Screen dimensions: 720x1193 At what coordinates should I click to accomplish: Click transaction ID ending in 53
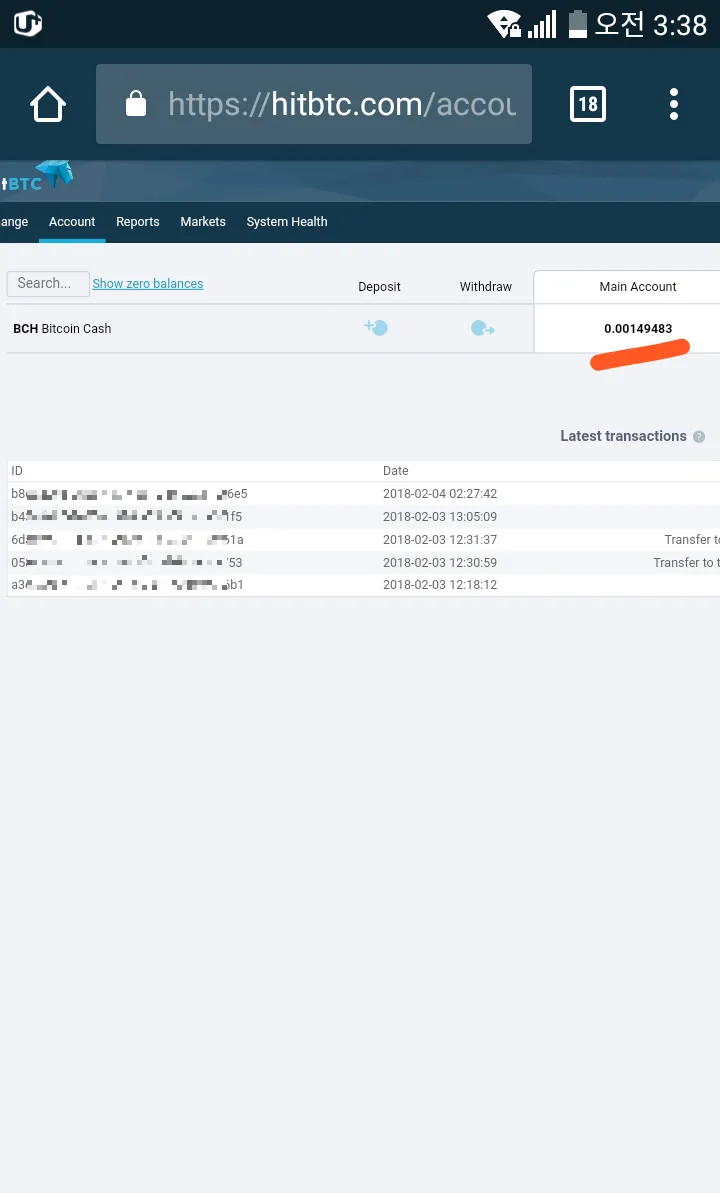(126, 562)
